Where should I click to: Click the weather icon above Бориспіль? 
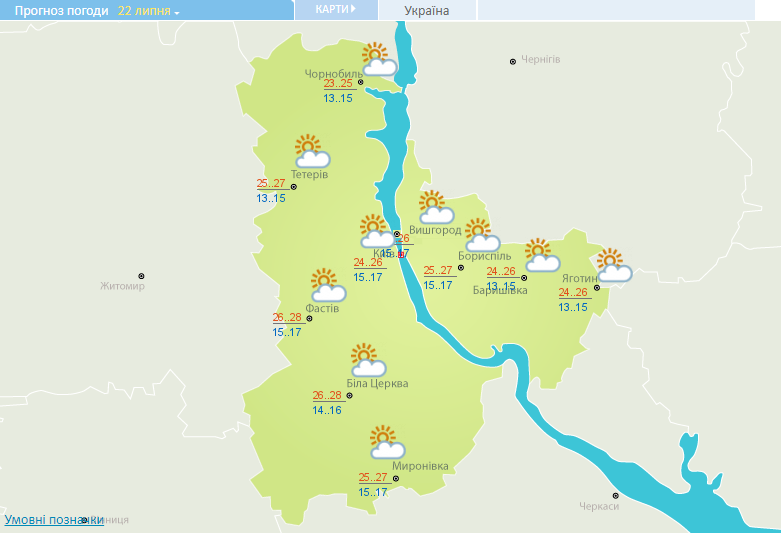pos(481,235)
